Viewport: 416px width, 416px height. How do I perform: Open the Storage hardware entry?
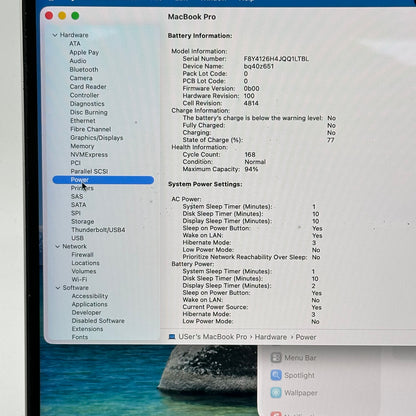coord(82,221)
